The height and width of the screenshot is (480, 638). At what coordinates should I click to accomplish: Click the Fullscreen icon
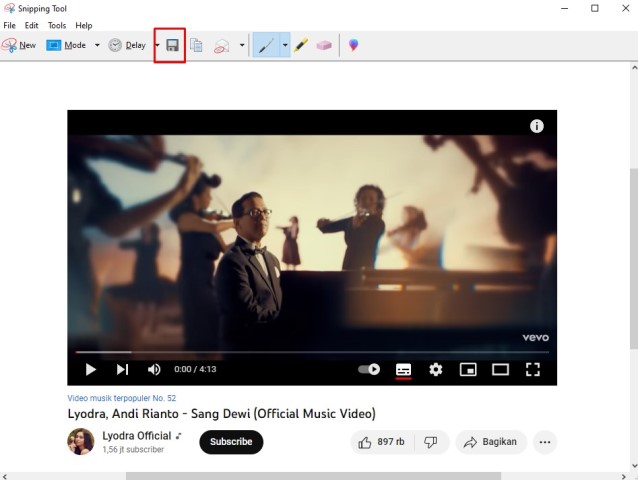pos(533,369)
